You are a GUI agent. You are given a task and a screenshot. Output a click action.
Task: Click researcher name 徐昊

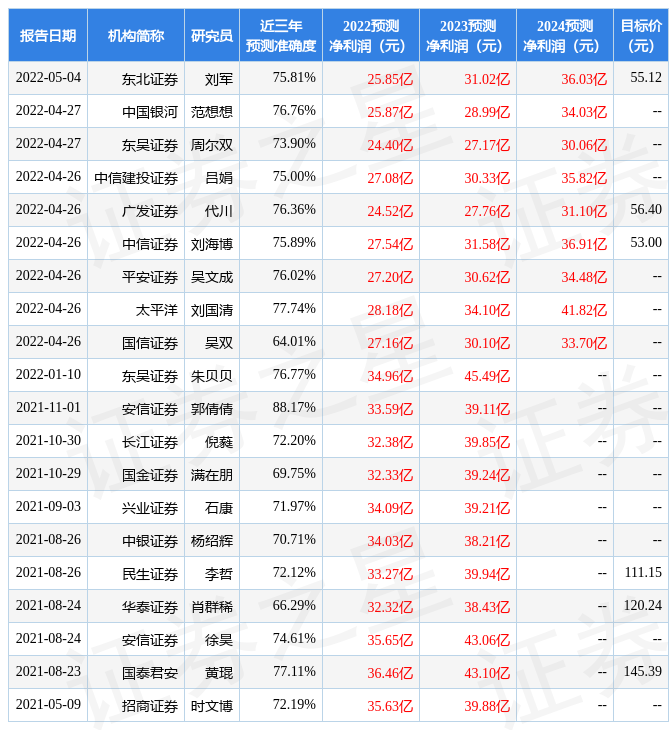[219, 641]
